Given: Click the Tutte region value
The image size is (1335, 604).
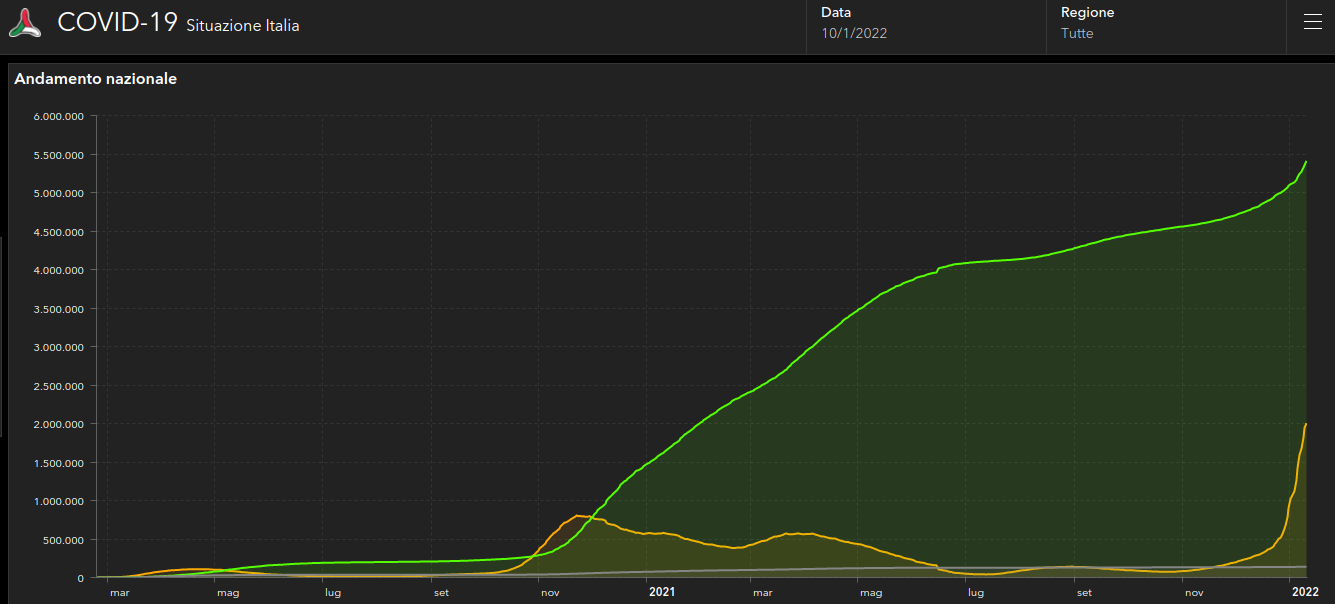Looking at the screenshot, I should (1077, 33).
